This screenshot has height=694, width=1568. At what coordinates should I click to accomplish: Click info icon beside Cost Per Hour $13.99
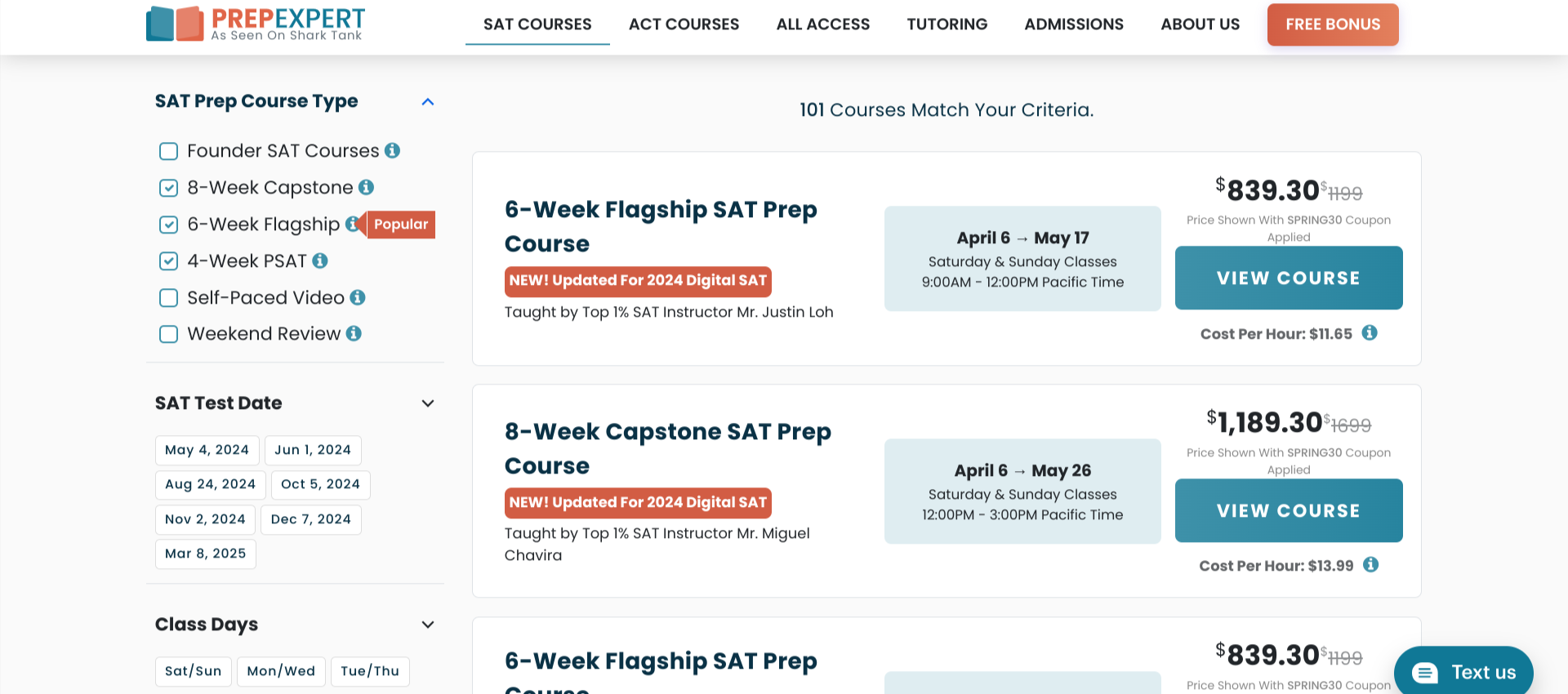[x=1371, y=565]
